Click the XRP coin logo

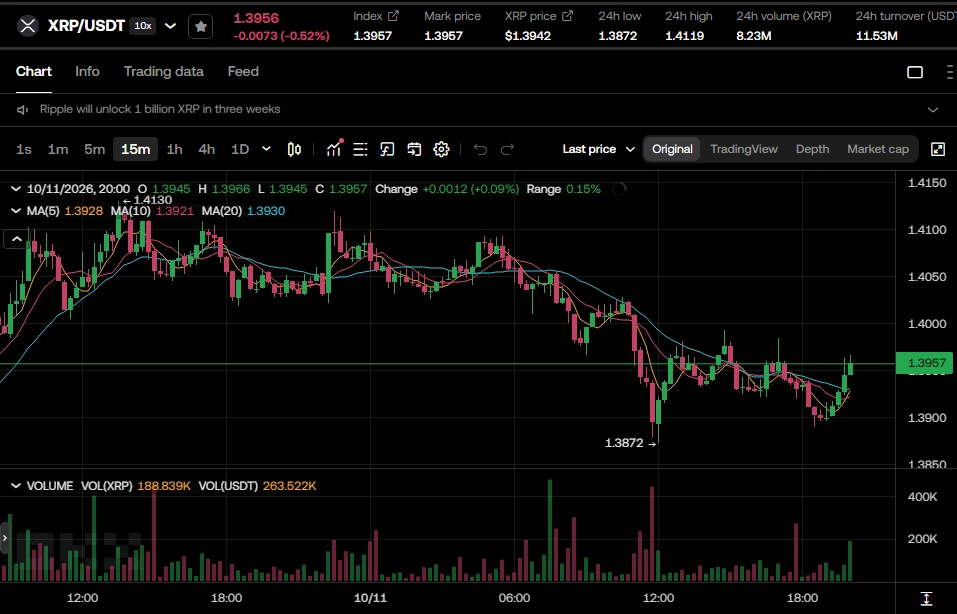27,26
